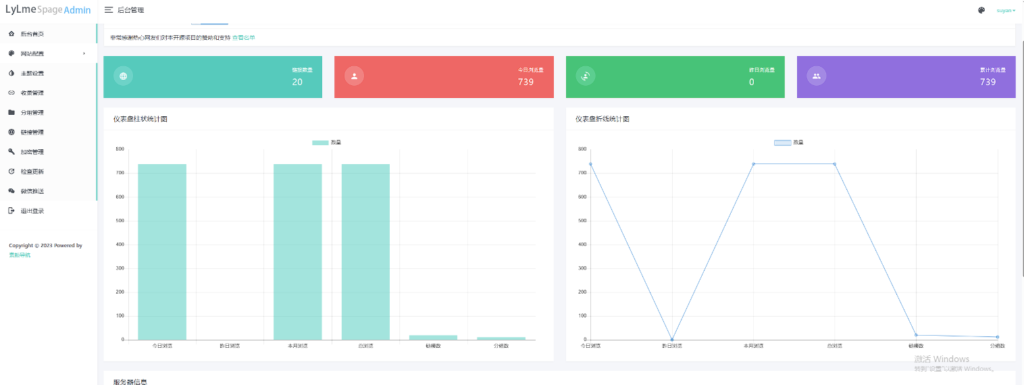Click the globe icon in the teal card

point(123,76)
